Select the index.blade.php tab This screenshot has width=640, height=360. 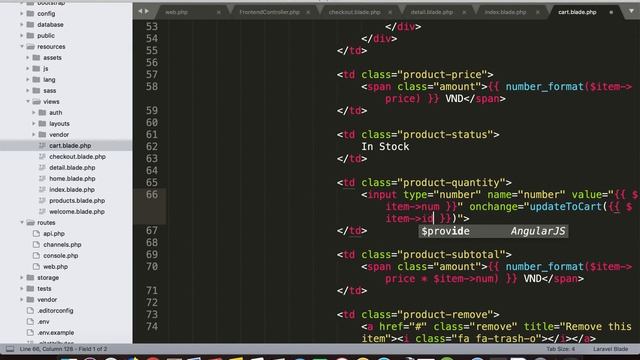pos(505,12)
